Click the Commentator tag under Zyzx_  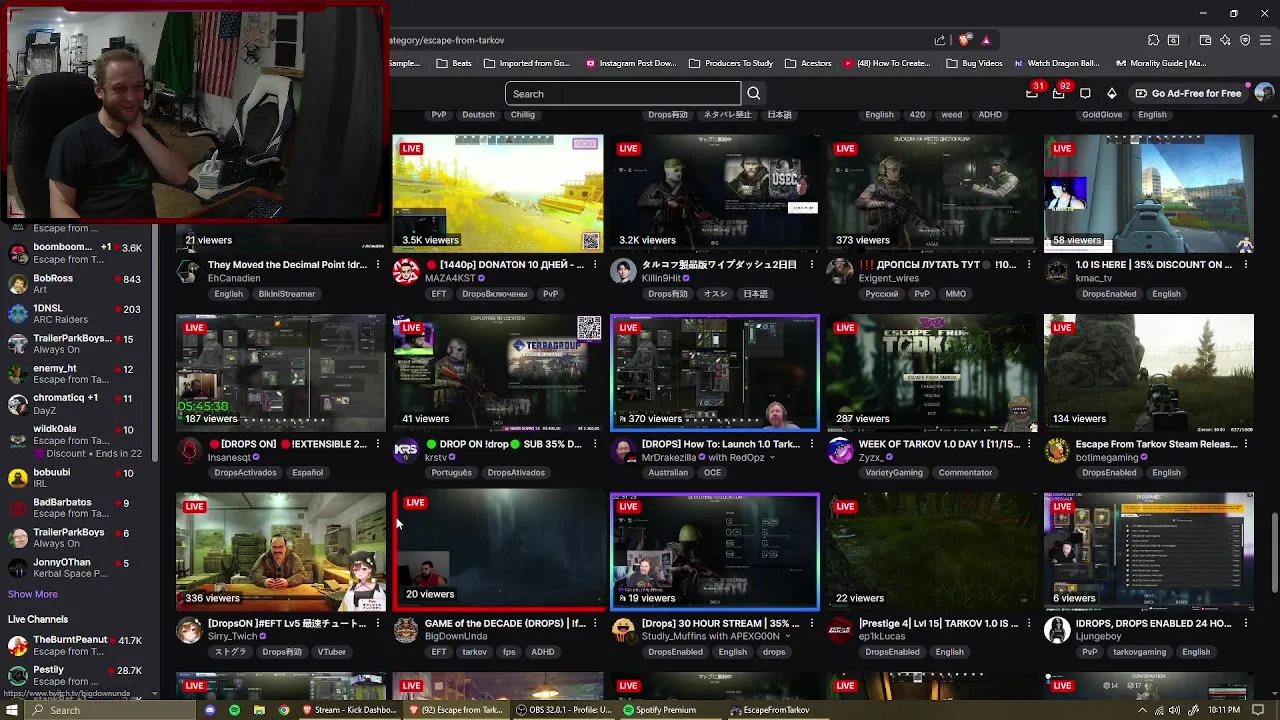[x=965, y=473]
